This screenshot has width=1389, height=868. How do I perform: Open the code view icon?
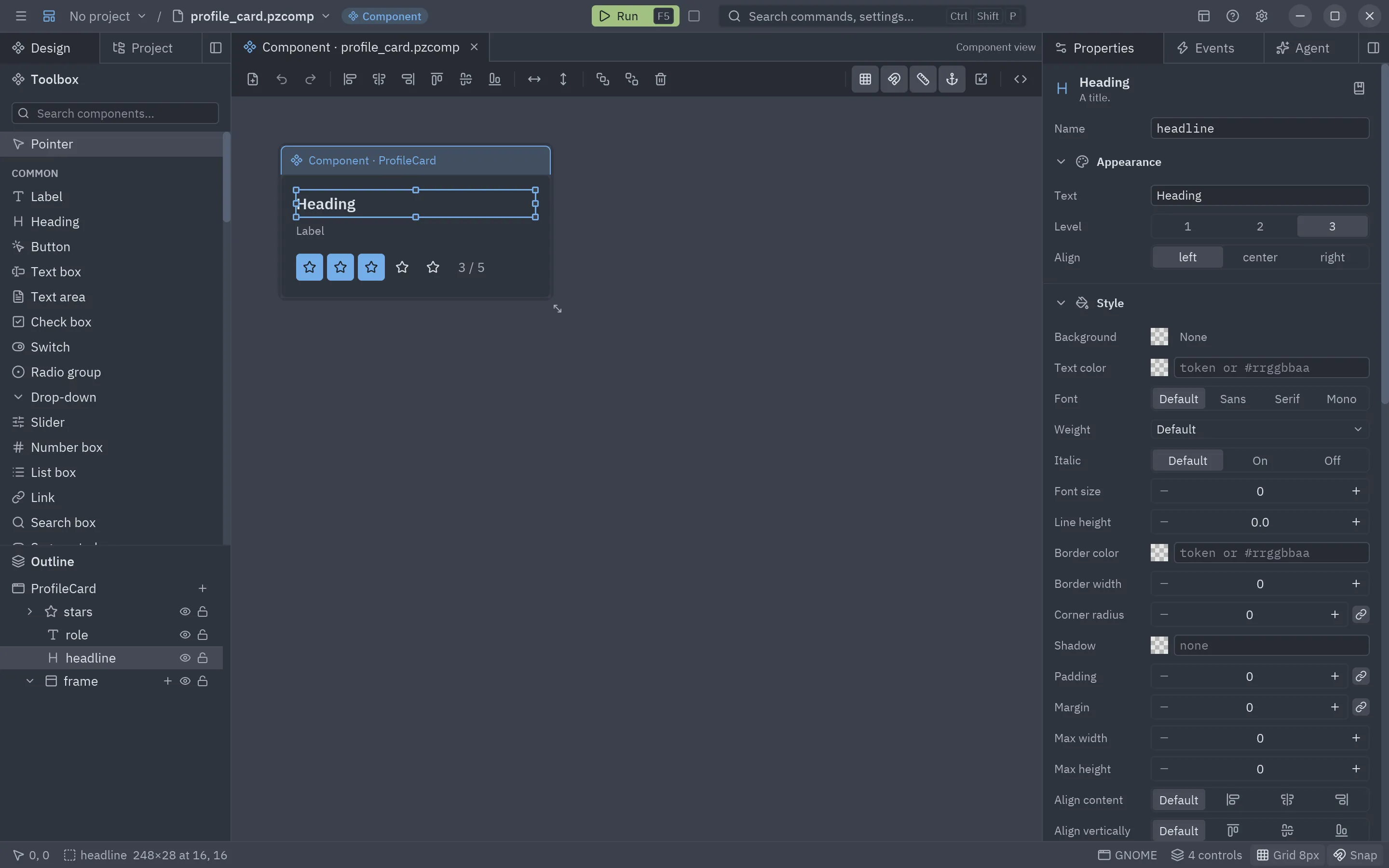[1020, 79]
